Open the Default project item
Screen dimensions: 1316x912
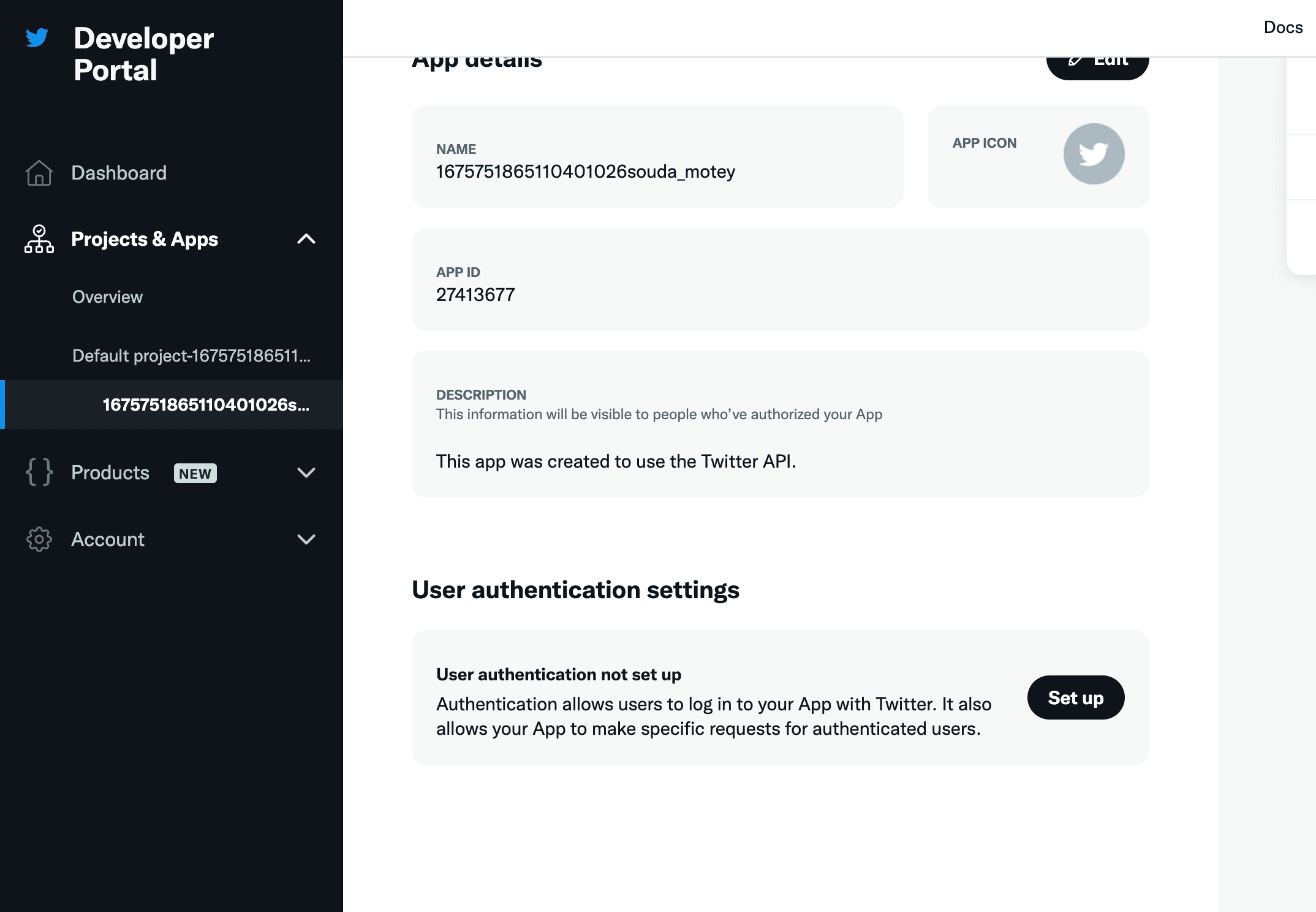click(x=191, y=356)
